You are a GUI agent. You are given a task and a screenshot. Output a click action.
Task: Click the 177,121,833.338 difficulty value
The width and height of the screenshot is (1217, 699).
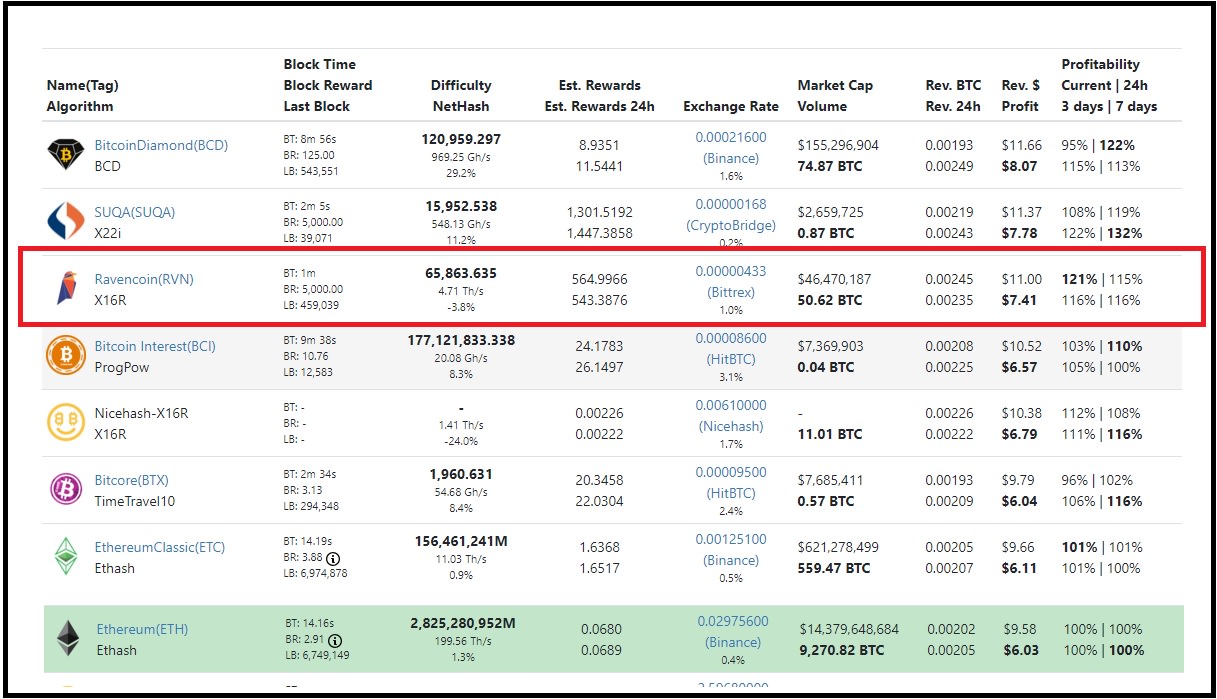click(461, 340)
